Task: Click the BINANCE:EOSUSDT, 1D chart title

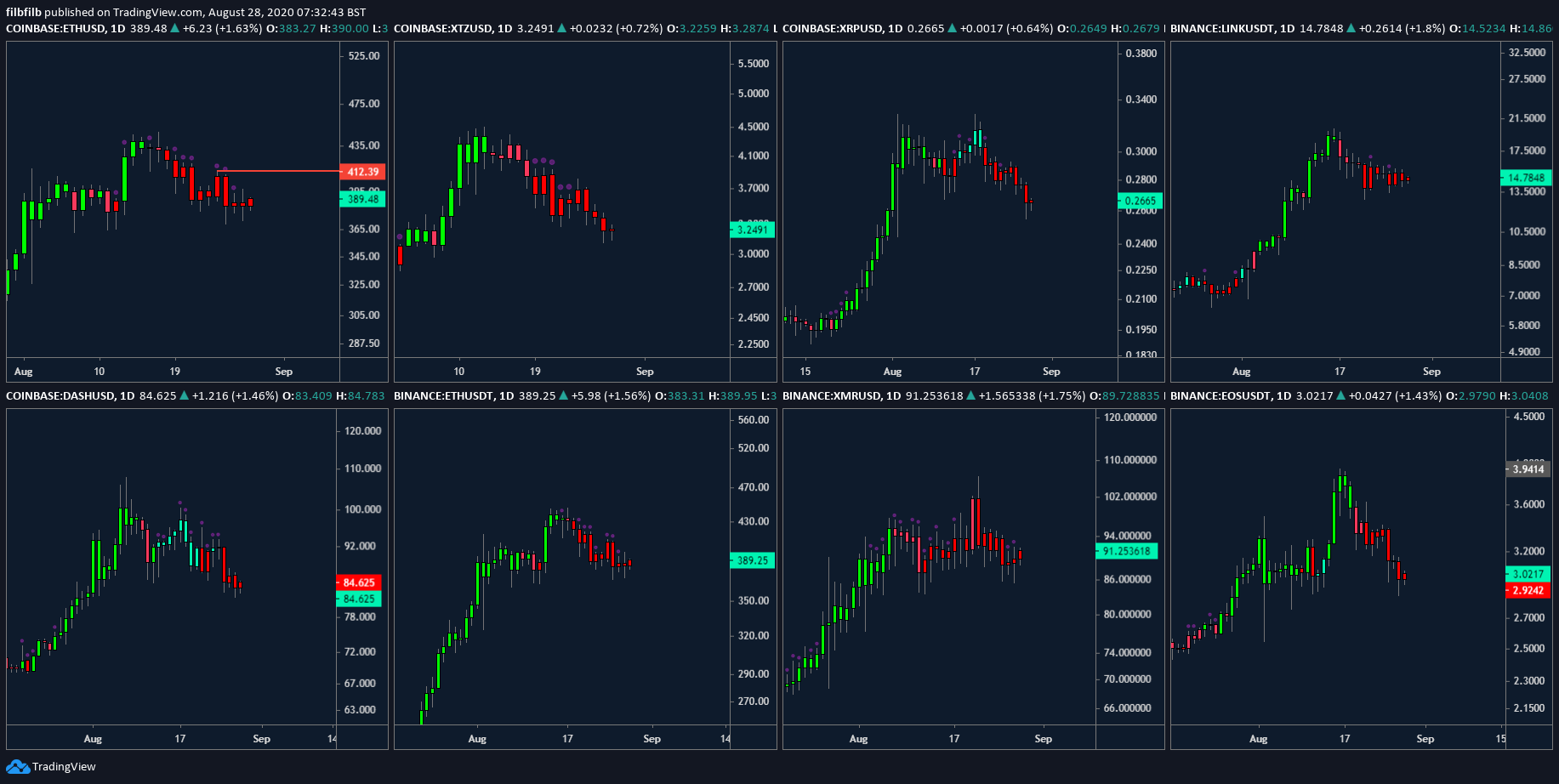Action: click(x=1231, y=395)
